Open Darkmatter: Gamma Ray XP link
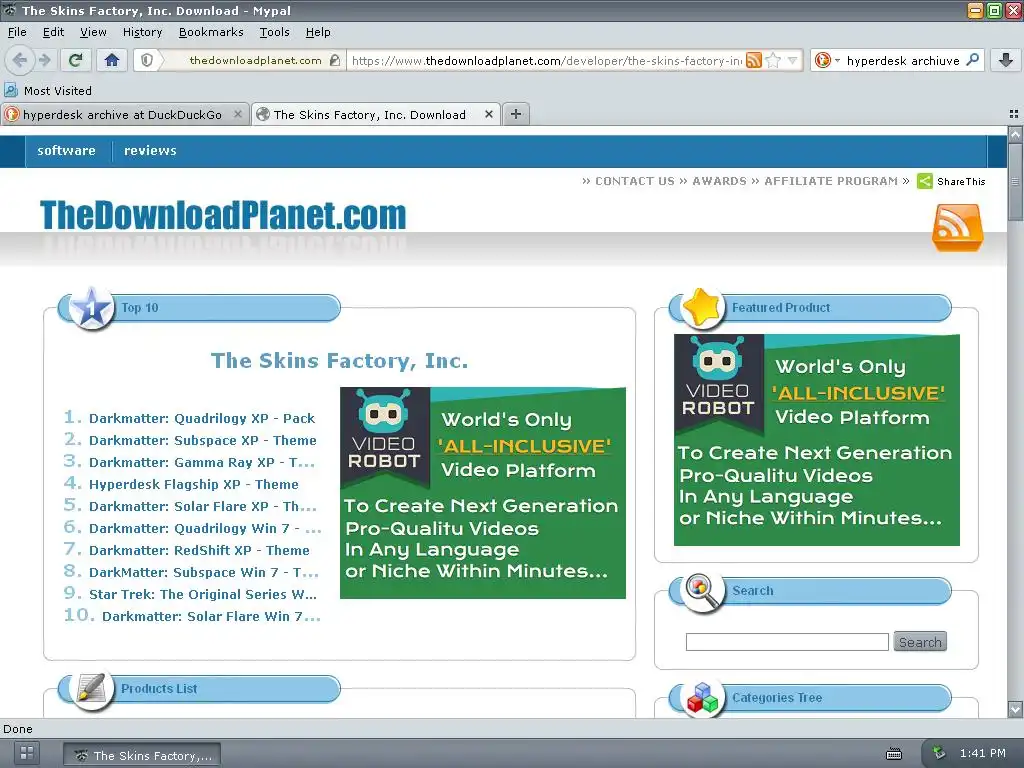Viewport: 1024px width, 768px height. pos(202,462)
